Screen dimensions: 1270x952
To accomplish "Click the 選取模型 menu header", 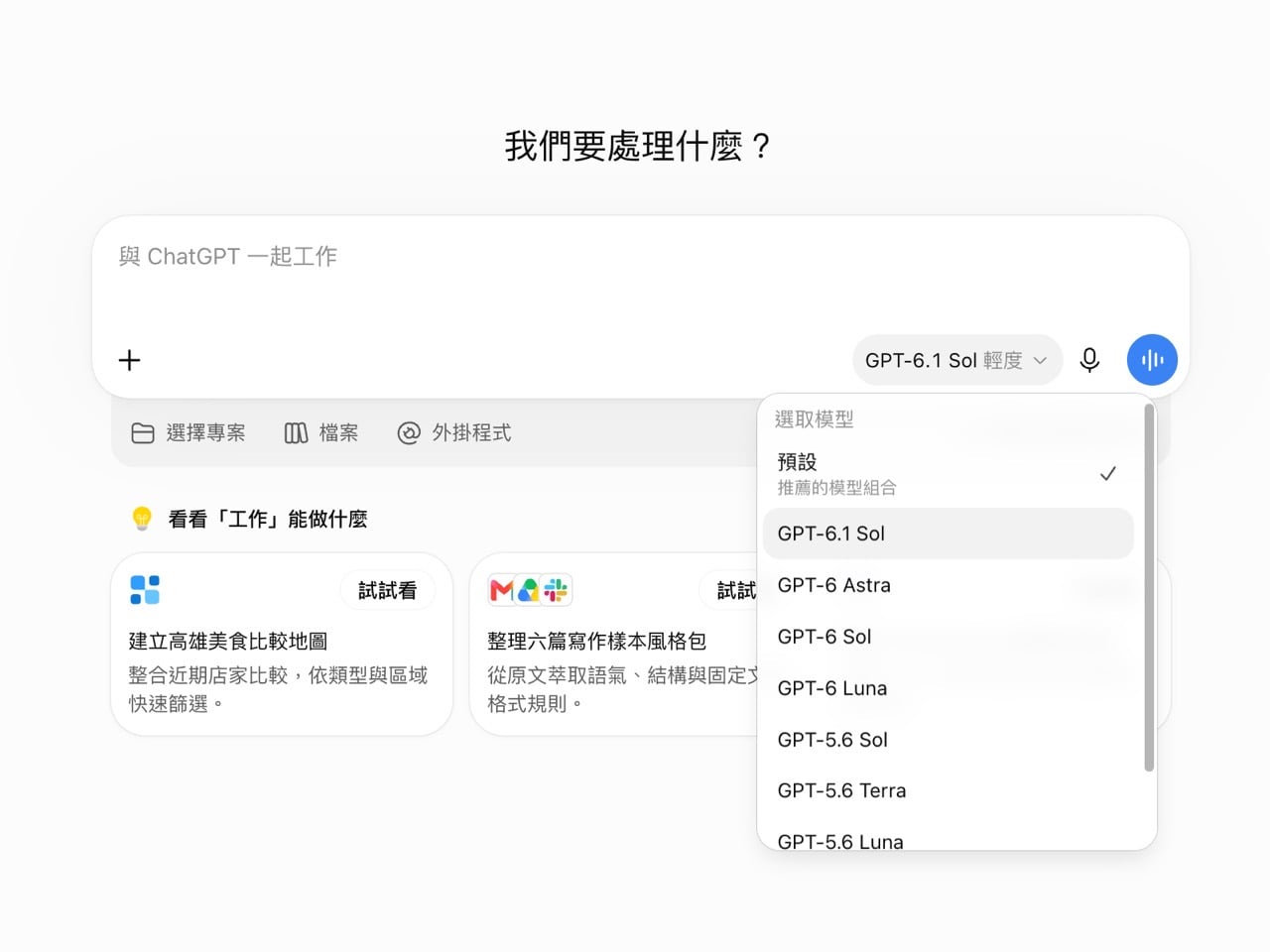I will [x=815, y=419].
